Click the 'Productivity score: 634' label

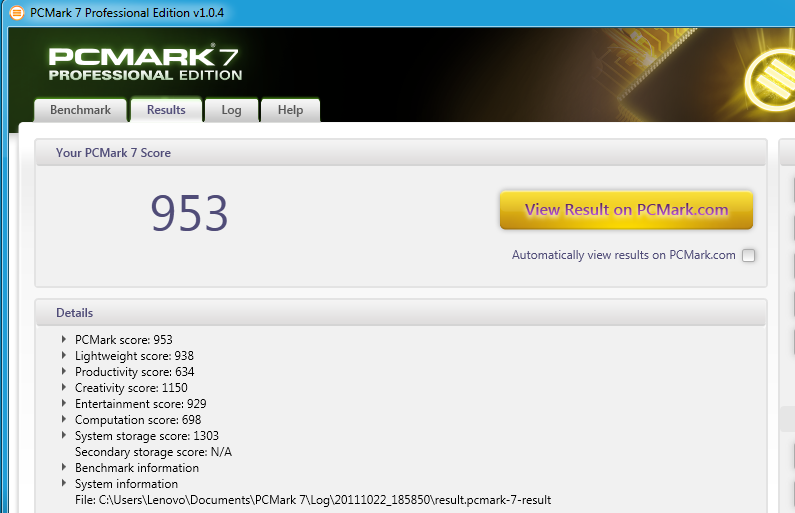tap(134, 372)
